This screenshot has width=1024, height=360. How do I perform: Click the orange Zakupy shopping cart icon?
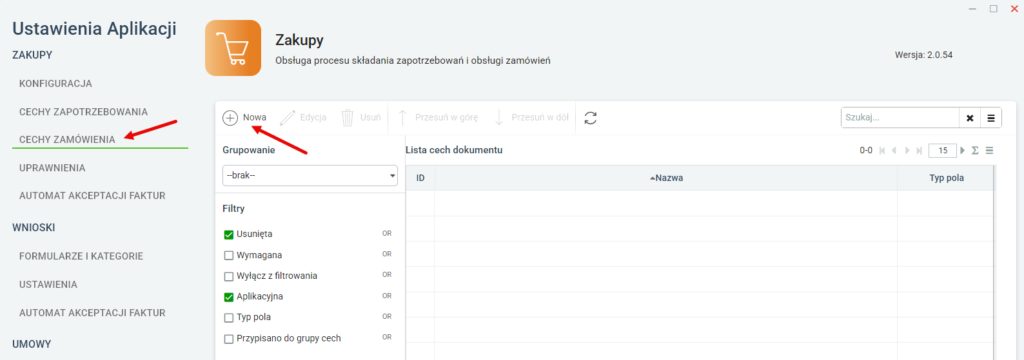(233, 48)
